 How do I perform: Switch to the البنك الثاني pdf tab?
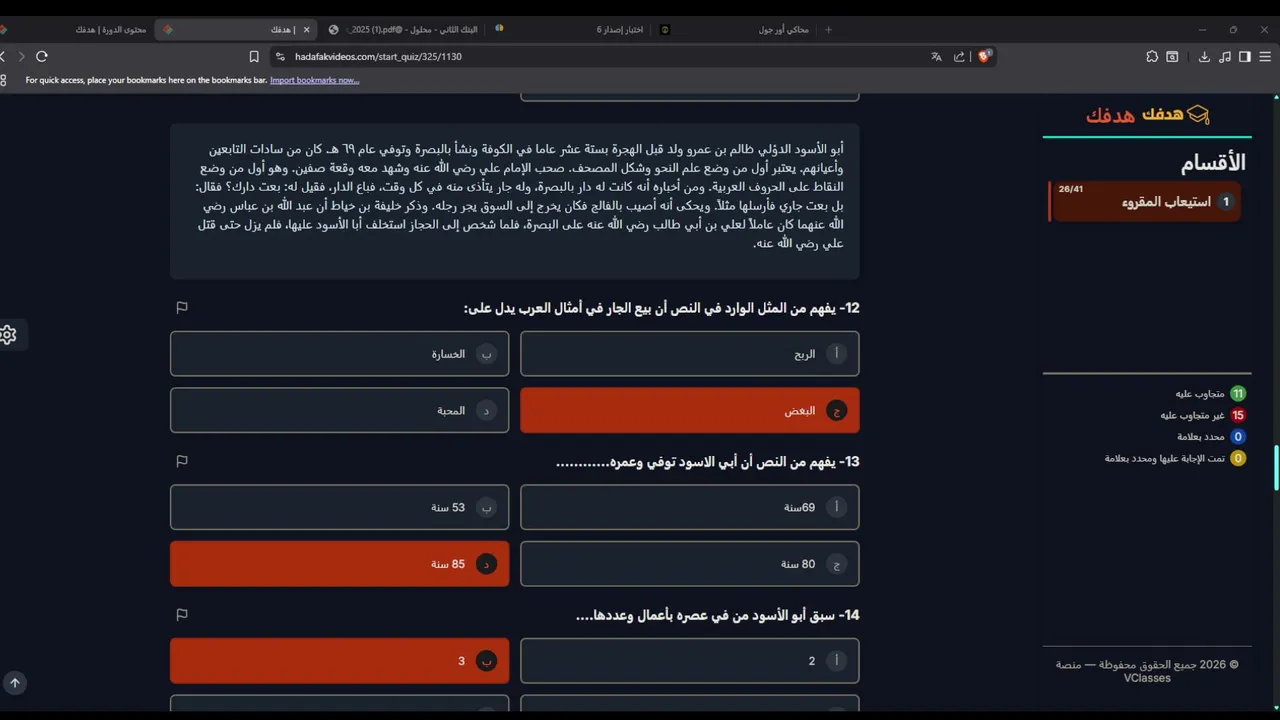(x=404, y=30)
